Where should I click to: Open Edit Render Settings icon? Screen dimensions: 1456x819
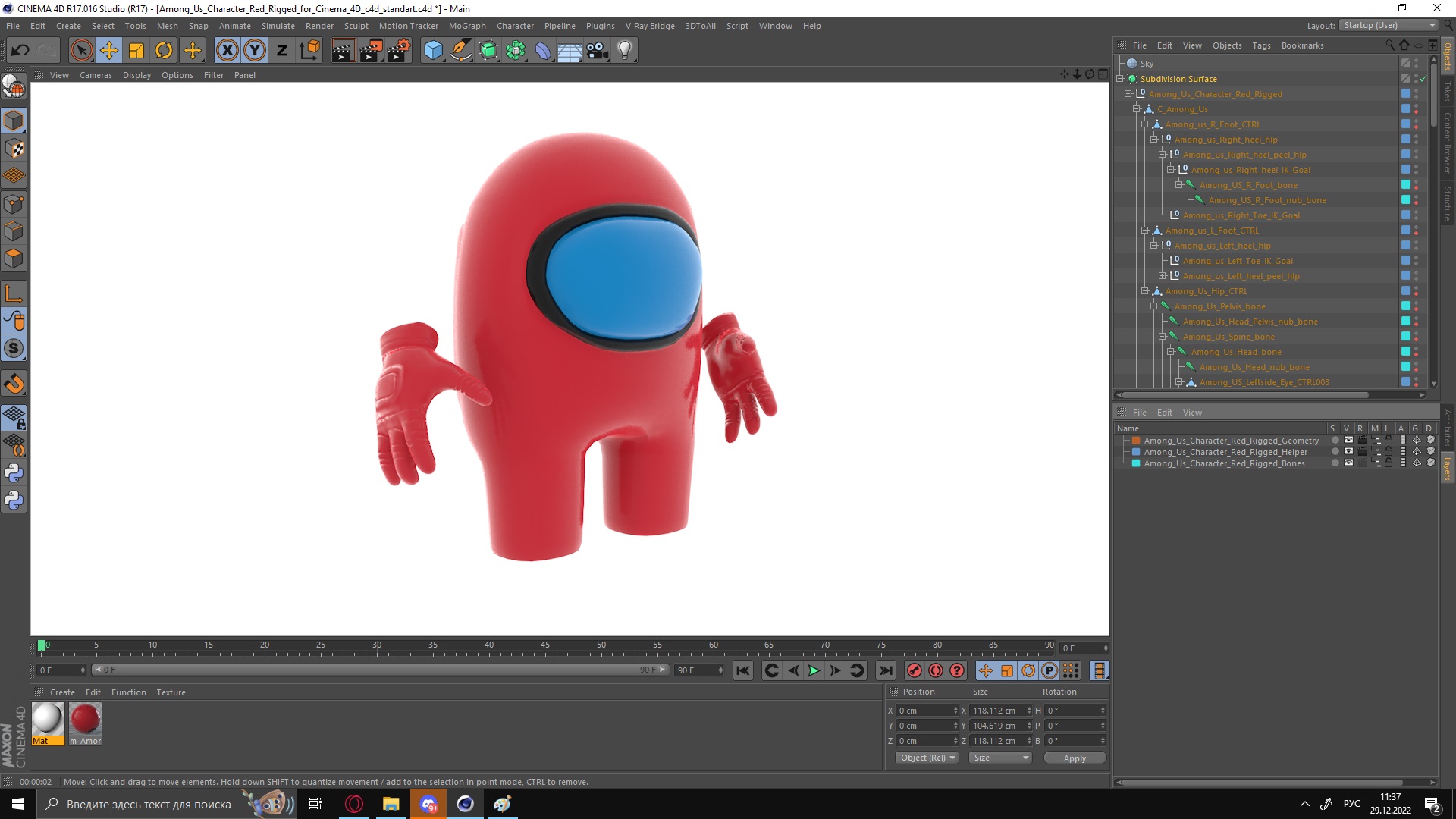(x=399, y=51)
